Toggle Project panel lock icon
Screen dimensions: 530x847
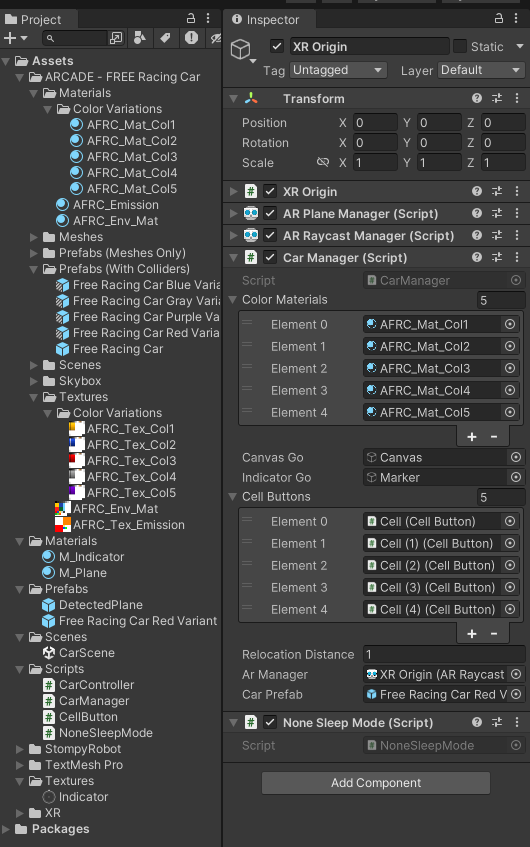[x=191, y=18]
